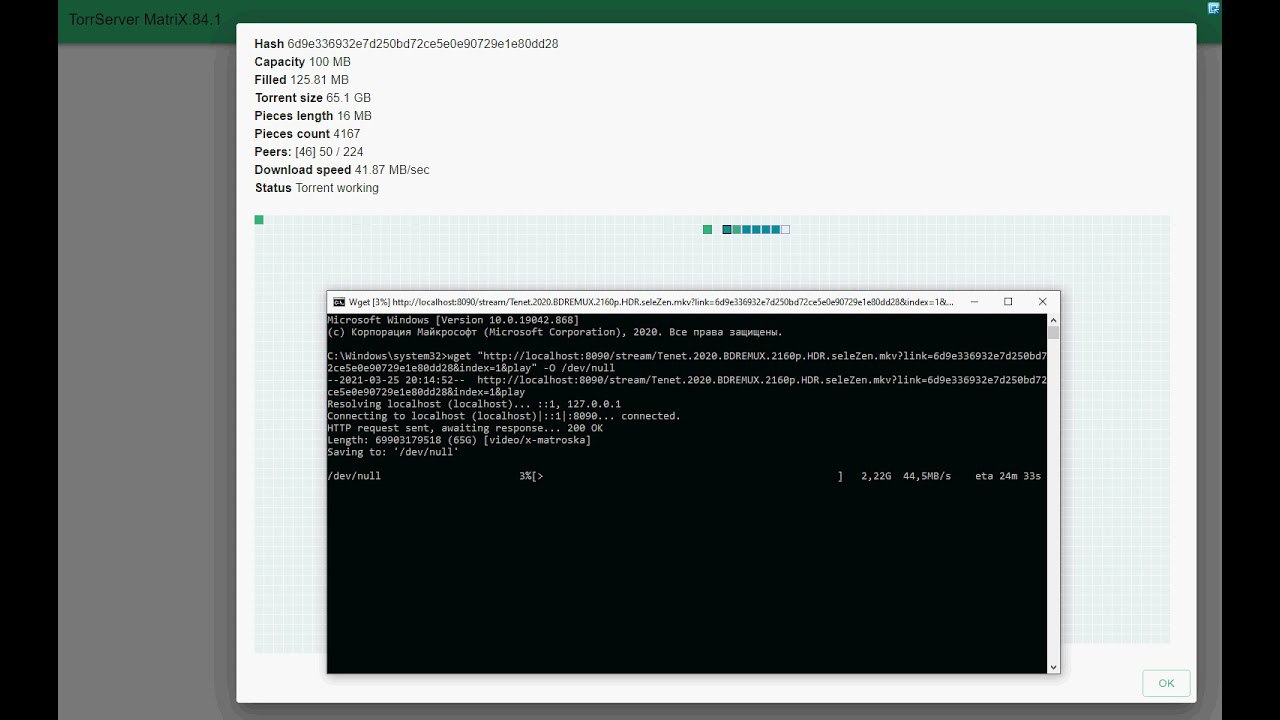Click the Capacity 100 MB line
This screenshot has width=1280, height=720.
303,62
